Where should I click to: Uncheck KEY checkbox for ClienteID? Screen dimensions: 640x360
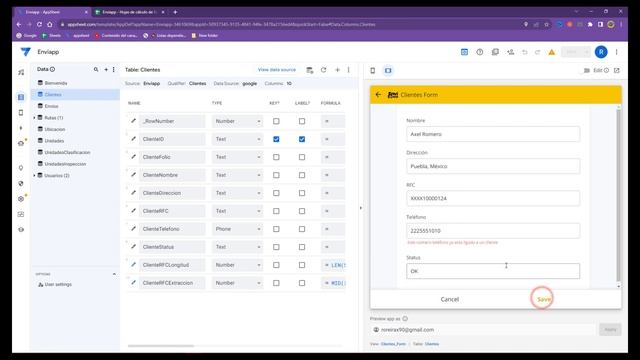pyautogui.click(x=276, y=139)
